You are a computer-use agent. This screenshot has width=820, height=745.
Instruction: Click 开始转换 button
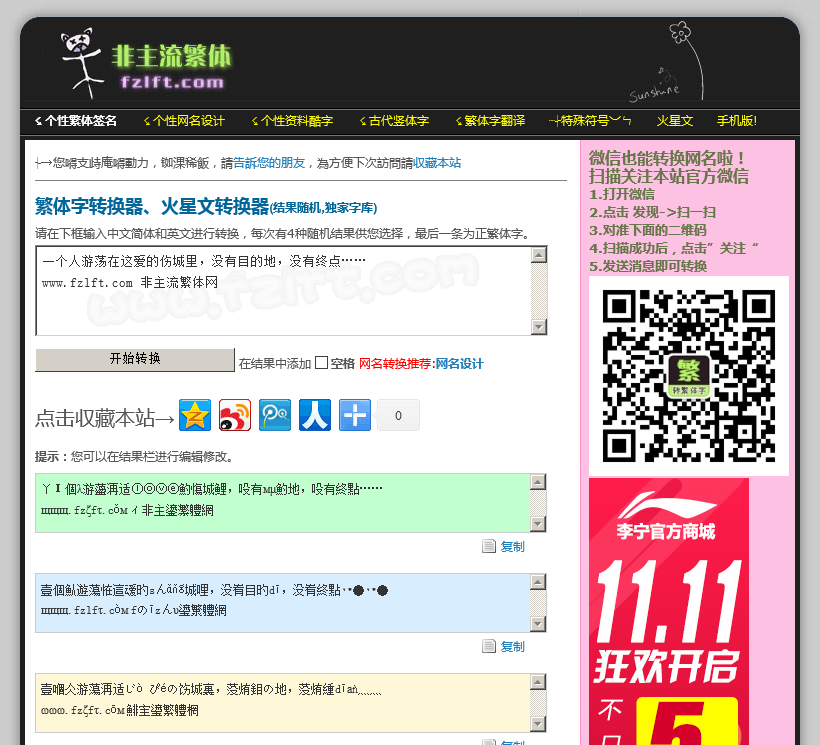point(135,360)
